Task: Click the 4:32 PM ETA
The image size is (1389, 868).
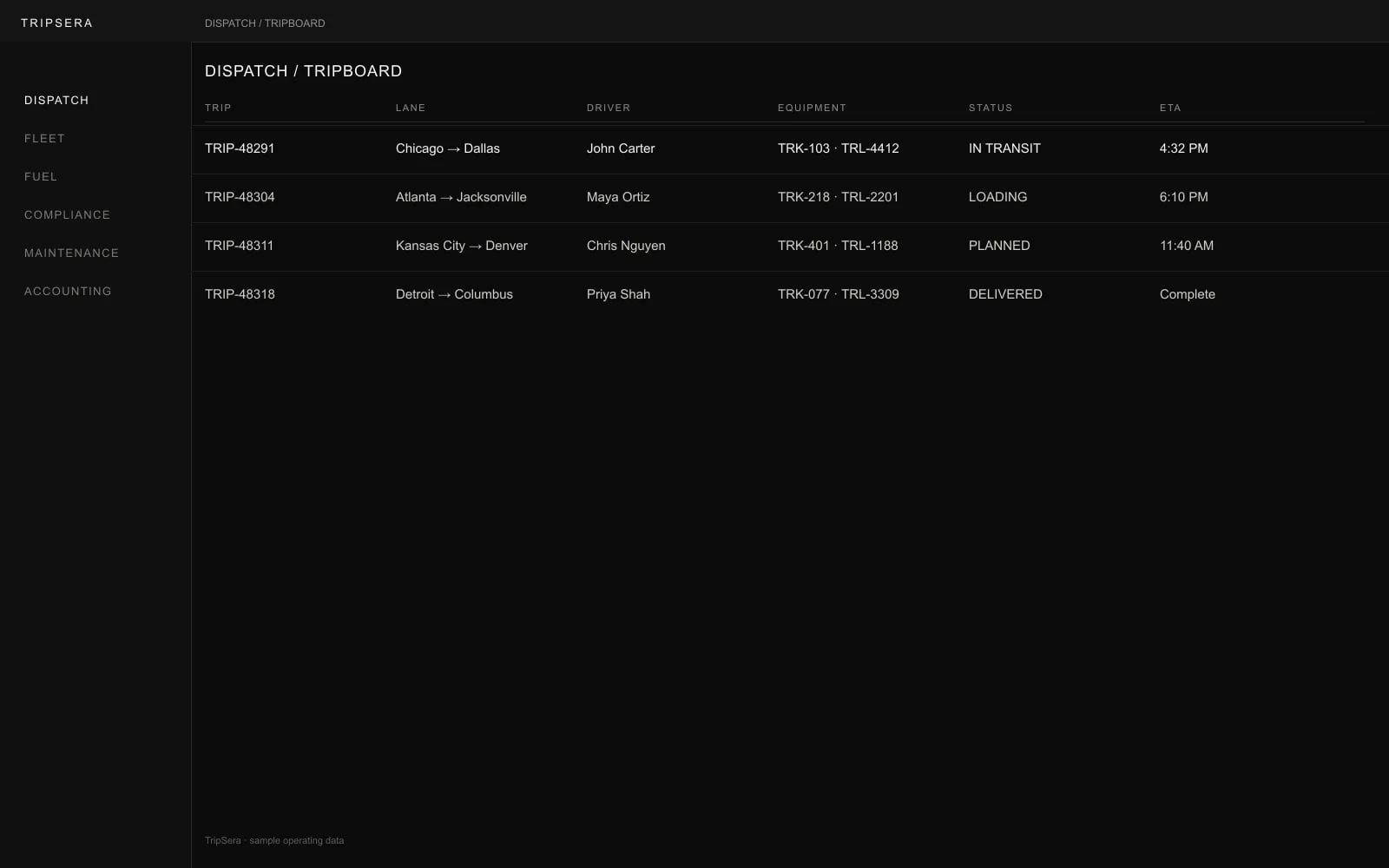Action: 1184,148
